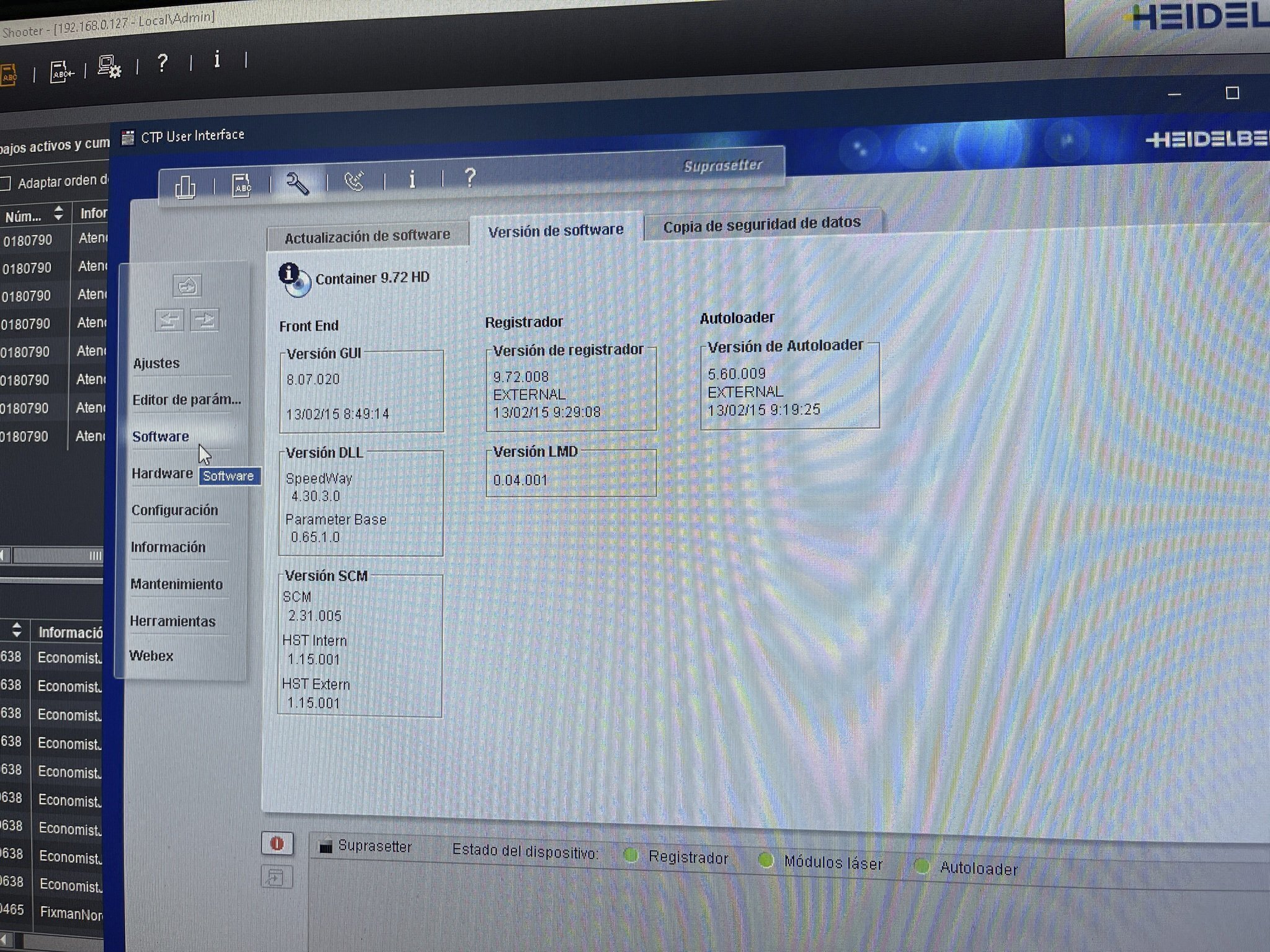
Task: Click the home icon above the sidebar arrows
Action: click(x=187, y=286)
